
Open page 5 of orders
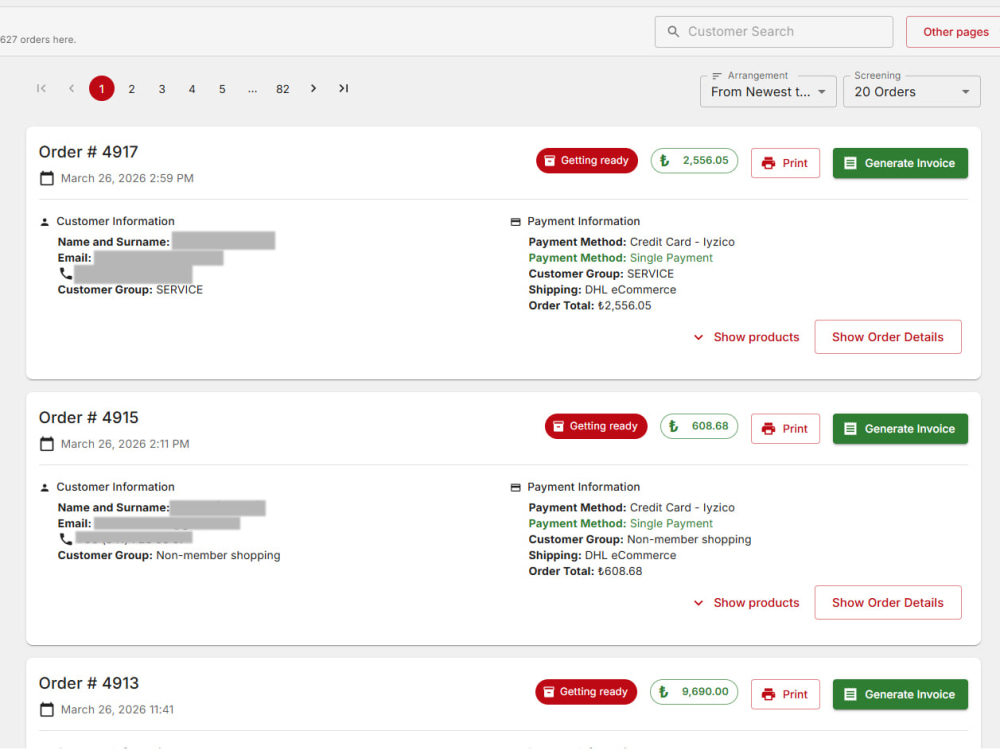(222, 89)
